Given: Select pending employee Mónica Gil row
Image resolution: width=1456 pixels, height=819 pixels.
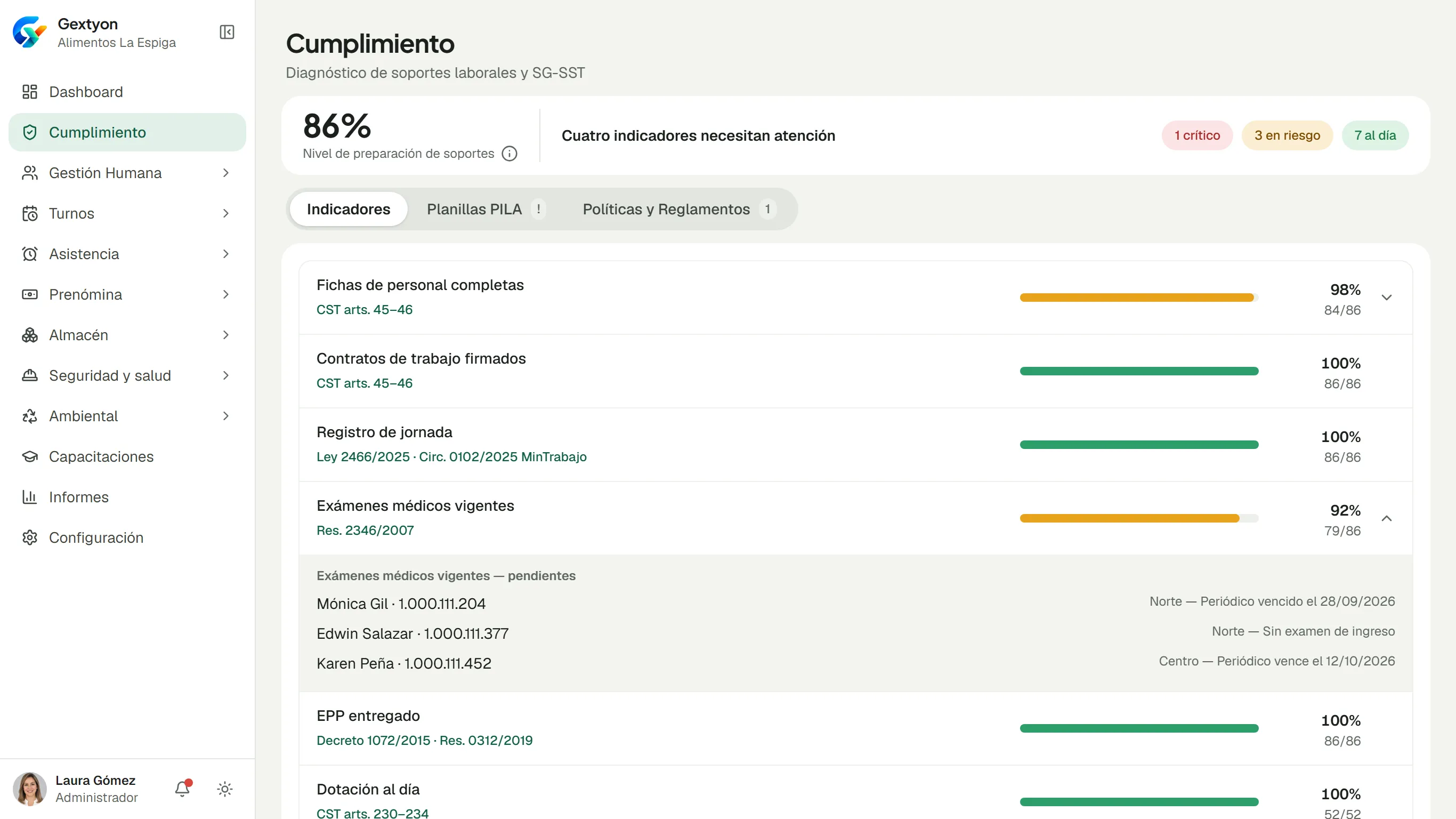Looking at the screenshot, I should tap(855, 604).
